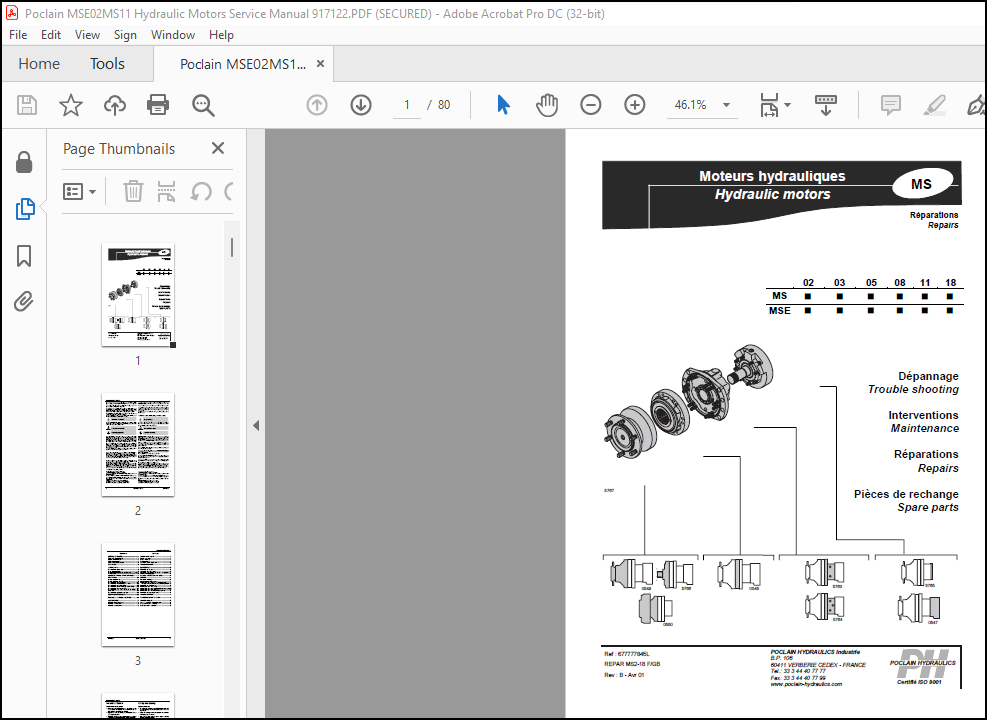Click the current page number field

(x=407, y=105)
